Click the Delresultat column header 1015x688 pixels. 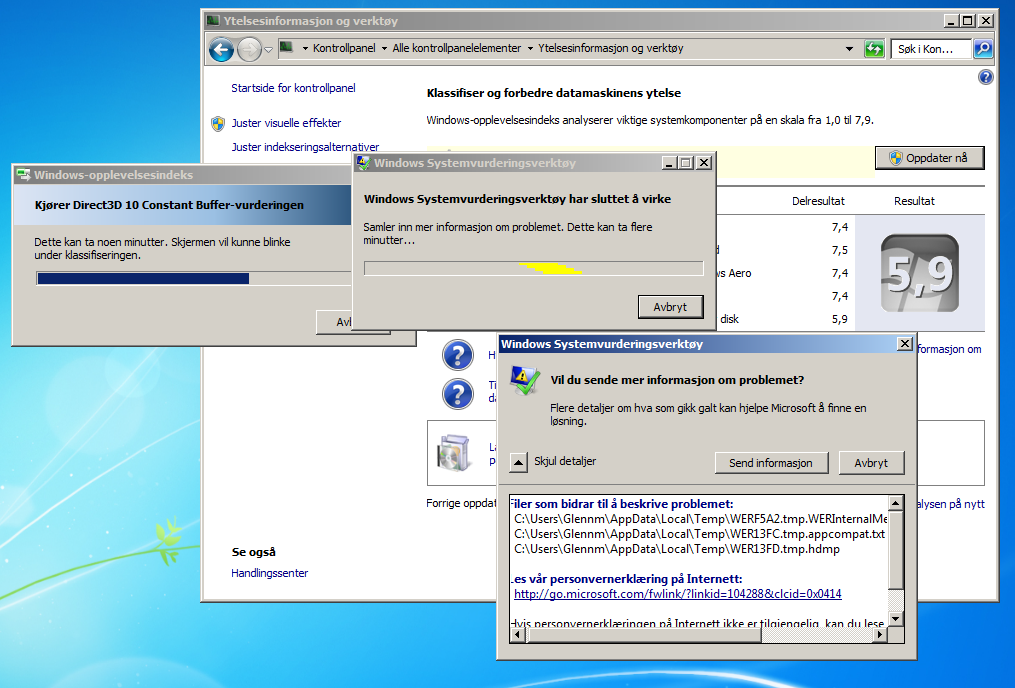818,201
